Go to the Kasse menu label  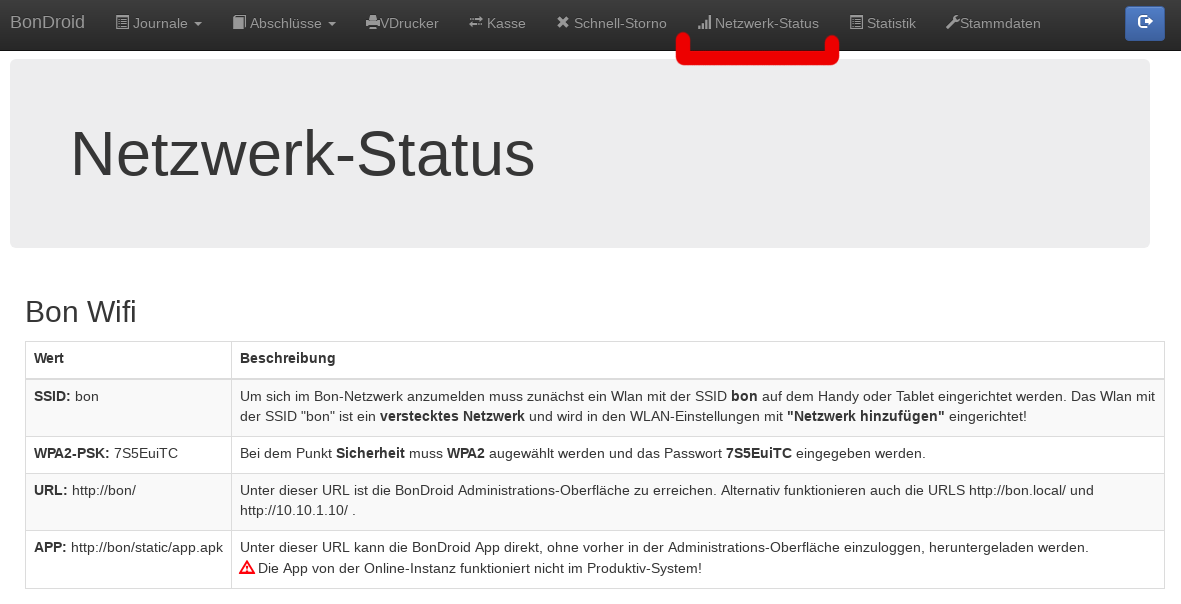(506, 23)
